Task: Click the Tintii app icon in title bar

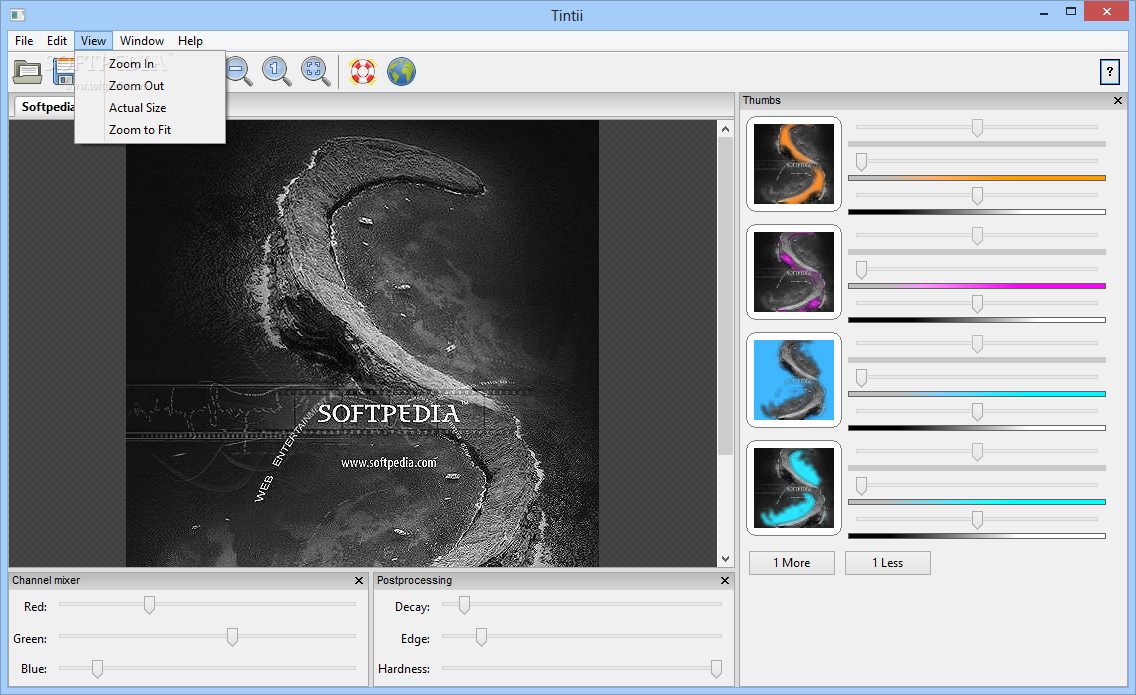Action: pyautogui.click(x=18, y=14)
